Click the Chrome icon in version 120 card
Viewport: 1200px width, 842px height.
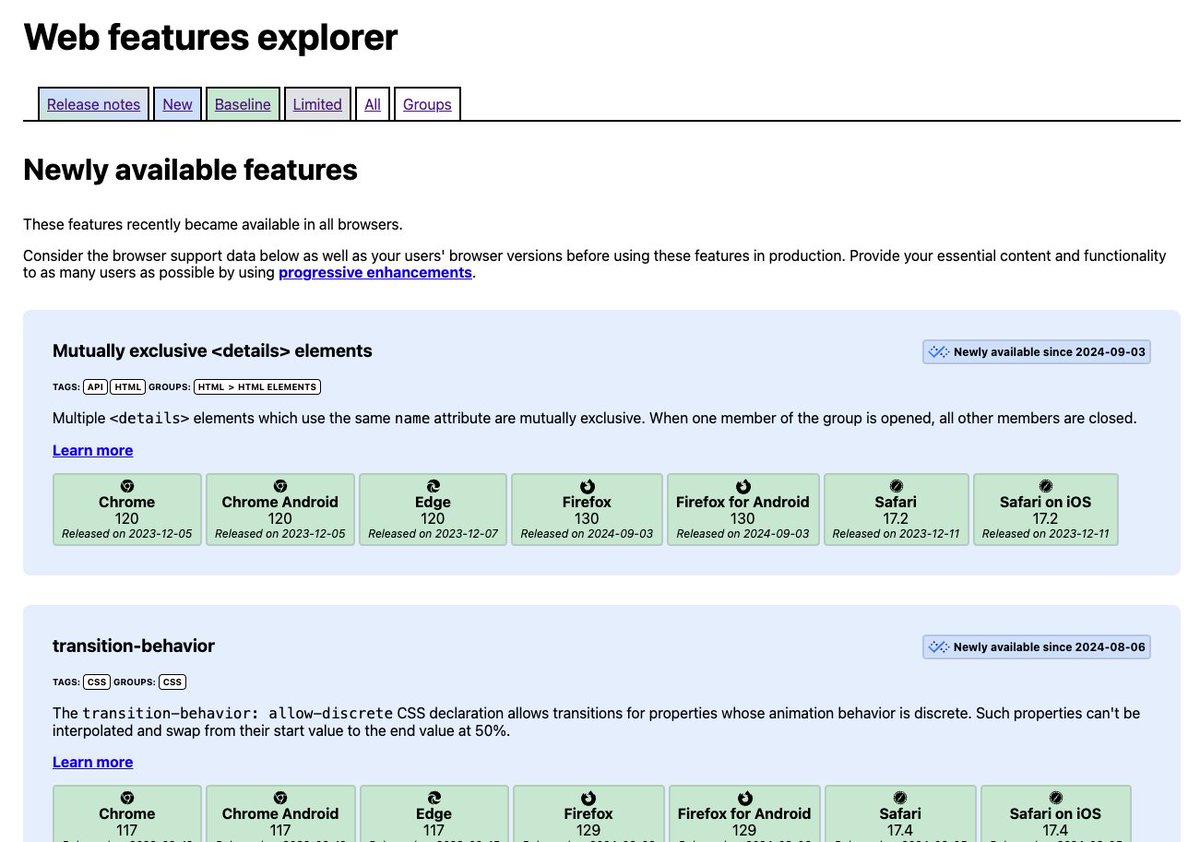[127, 486]
